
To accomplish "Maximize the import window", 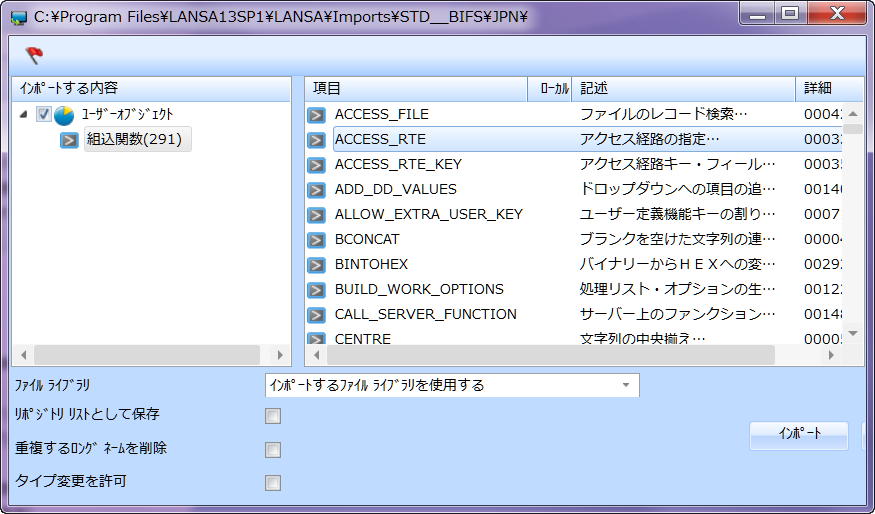I will pos(790,14).
